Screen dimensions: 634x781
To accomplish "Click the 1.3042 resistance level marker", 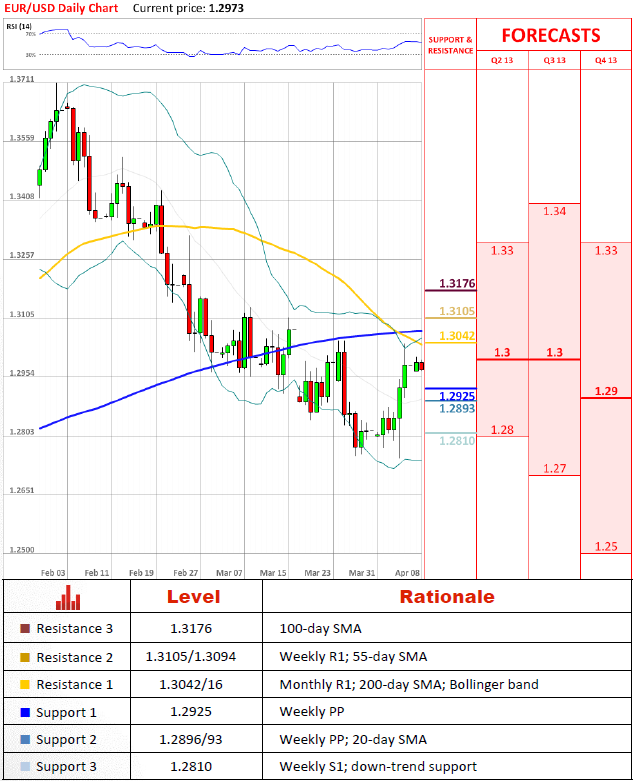I will click(457, 336).
